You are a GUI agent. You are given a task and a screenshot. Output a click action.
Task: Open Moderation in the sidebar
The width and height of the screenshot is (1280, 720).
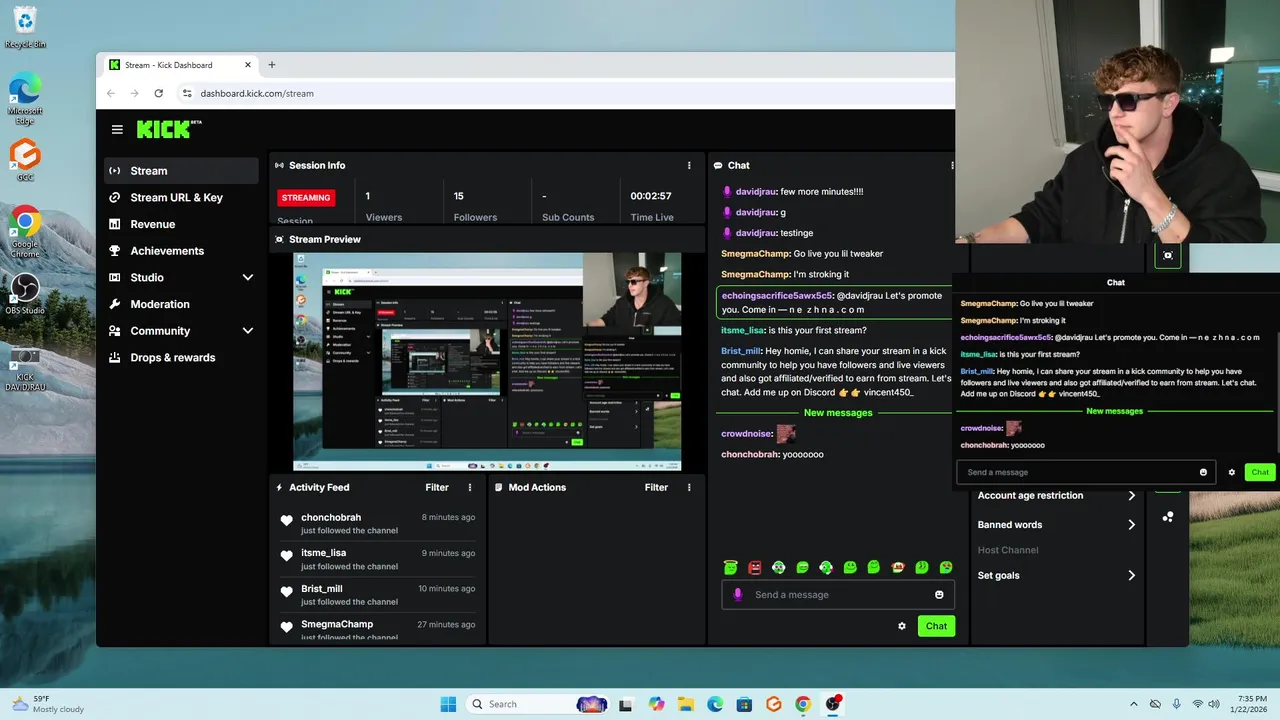[x=181, y=304]
